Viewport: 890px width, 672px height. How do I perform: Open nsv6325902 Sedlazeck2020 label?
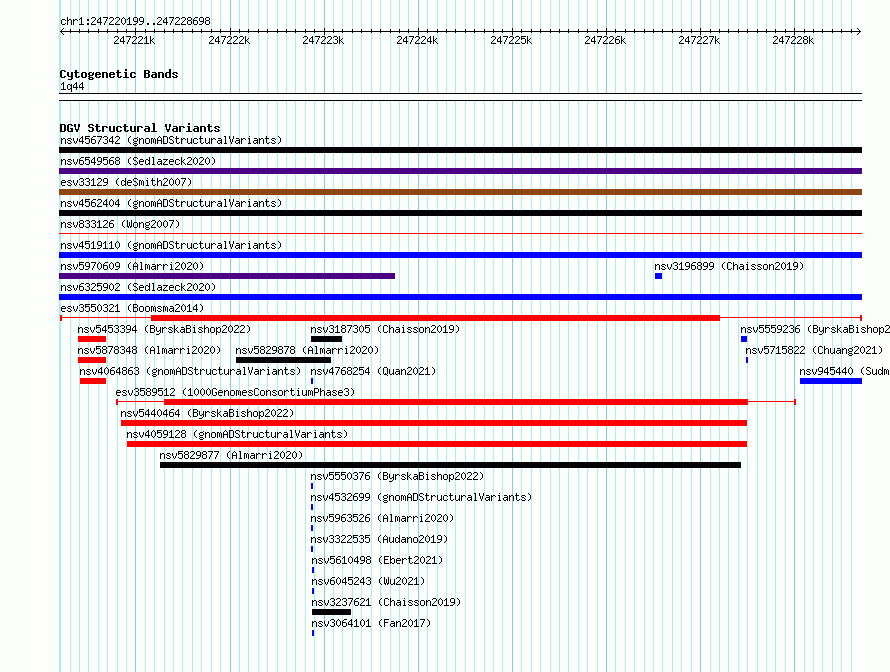coord(138,287)
